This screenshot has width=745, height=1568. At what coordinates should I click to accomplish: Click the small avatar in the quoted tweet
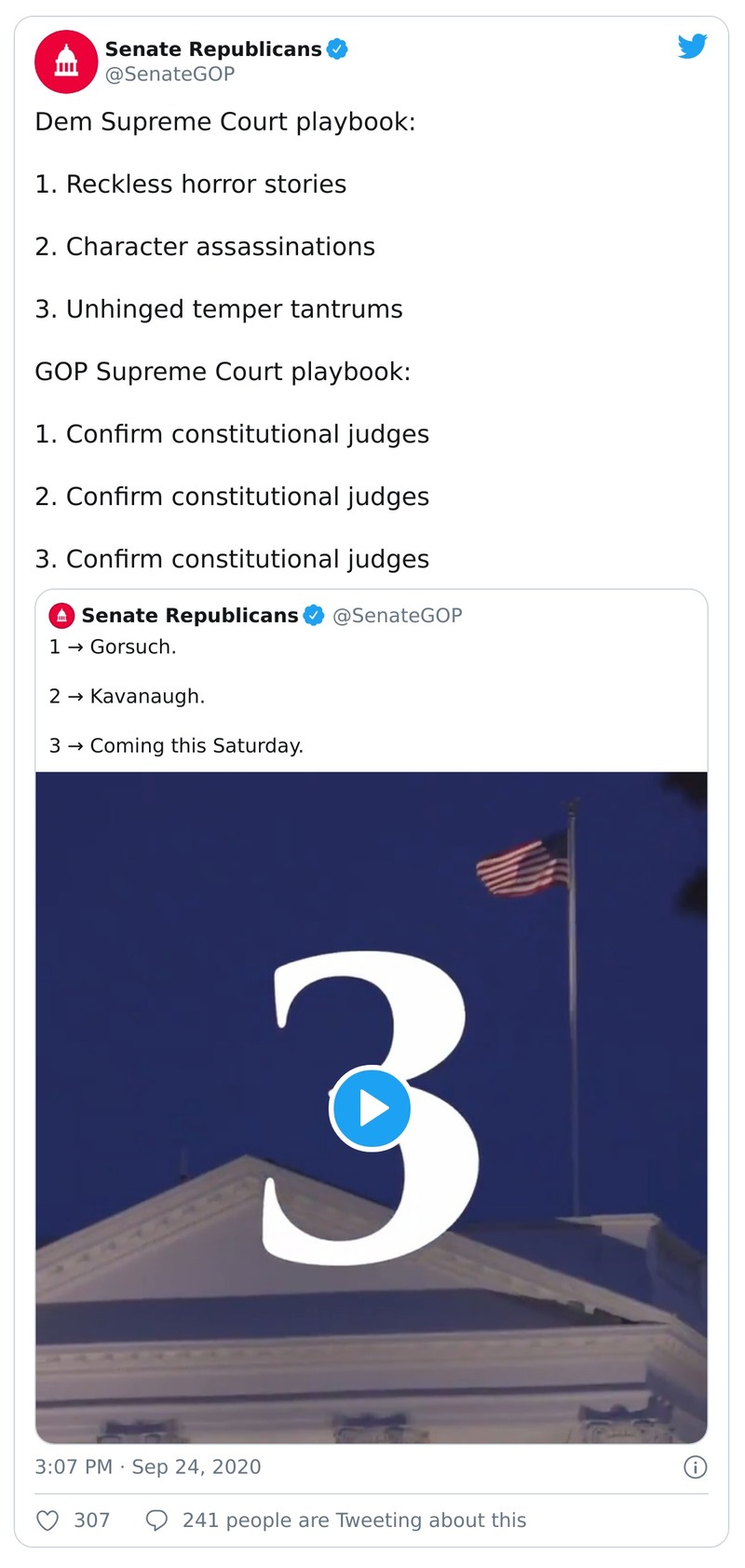point(61,615)
